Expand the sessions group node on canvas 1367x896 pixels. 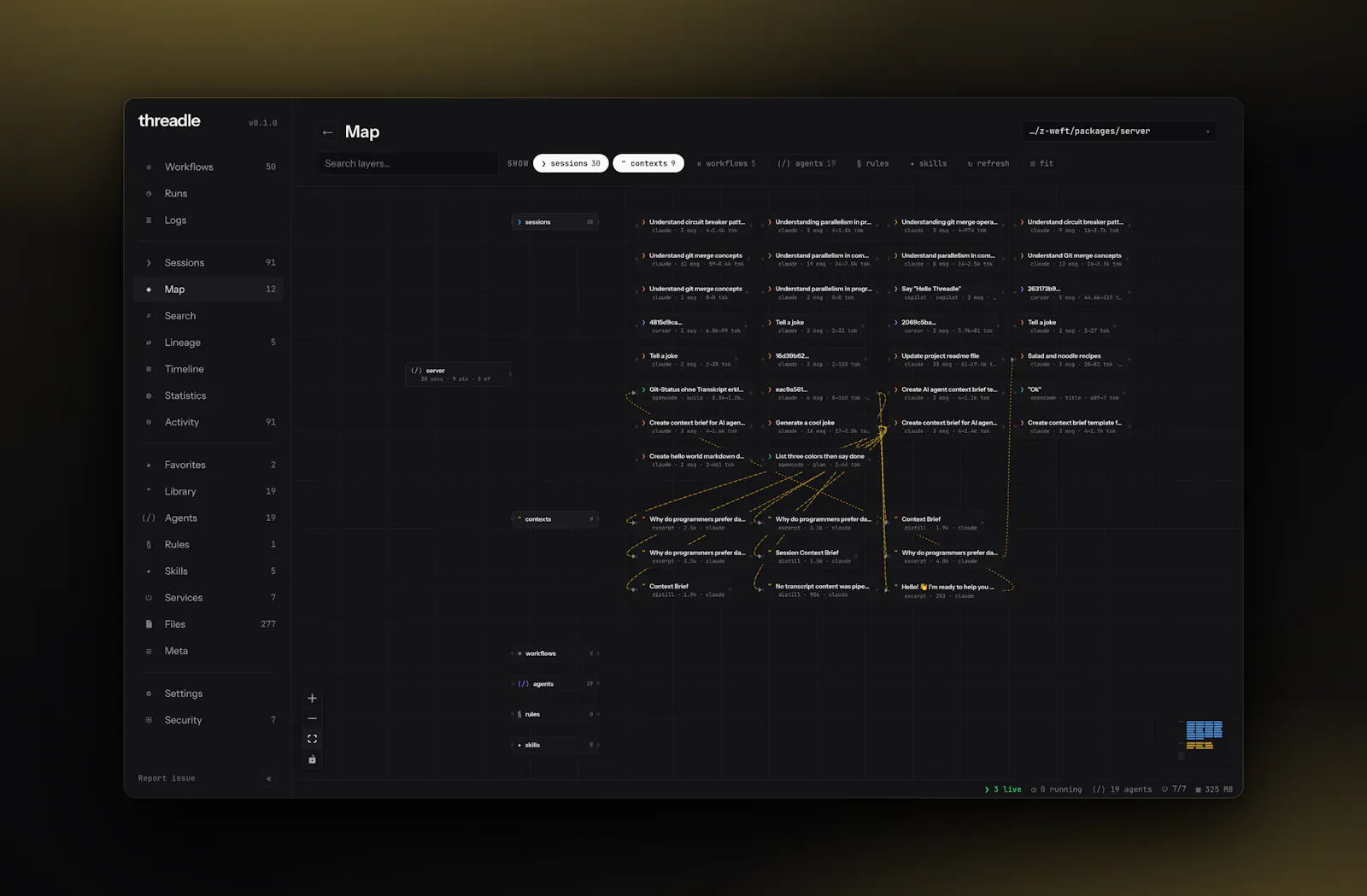tap(555, 222)
